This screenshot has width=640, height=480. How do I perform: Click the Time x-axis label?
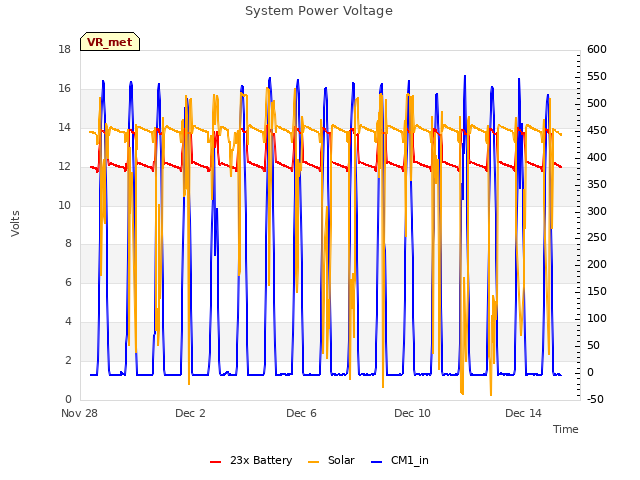(x=566, y=429)
